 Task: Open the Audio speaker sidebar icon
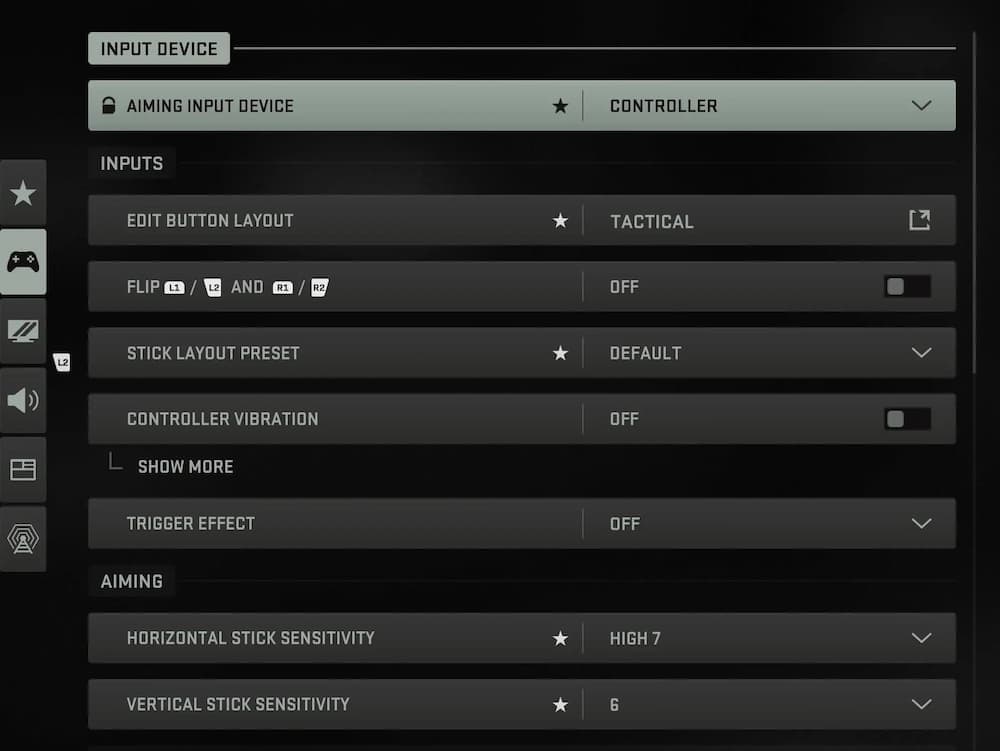point(23,401)
